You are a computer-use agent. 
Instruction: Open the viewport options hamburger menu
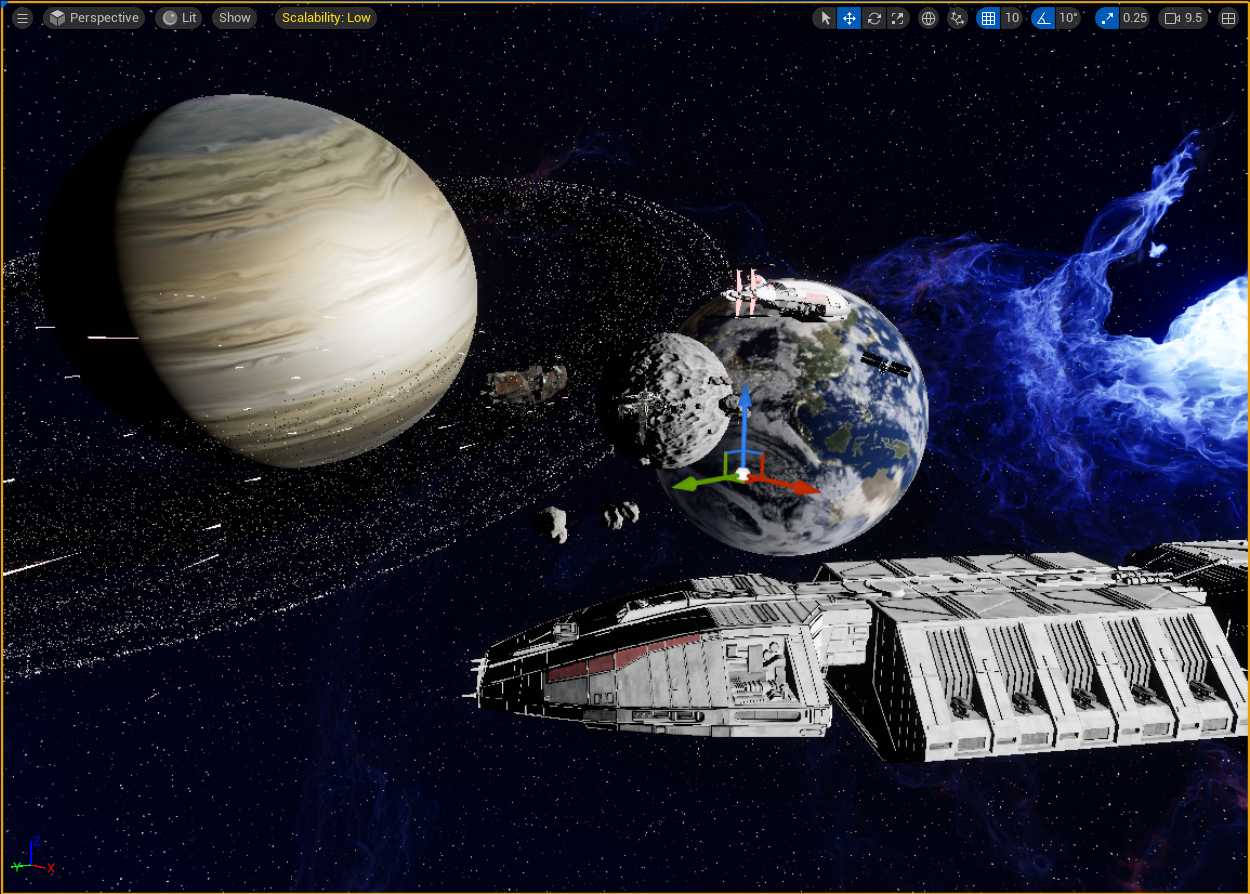pos(22,18)
